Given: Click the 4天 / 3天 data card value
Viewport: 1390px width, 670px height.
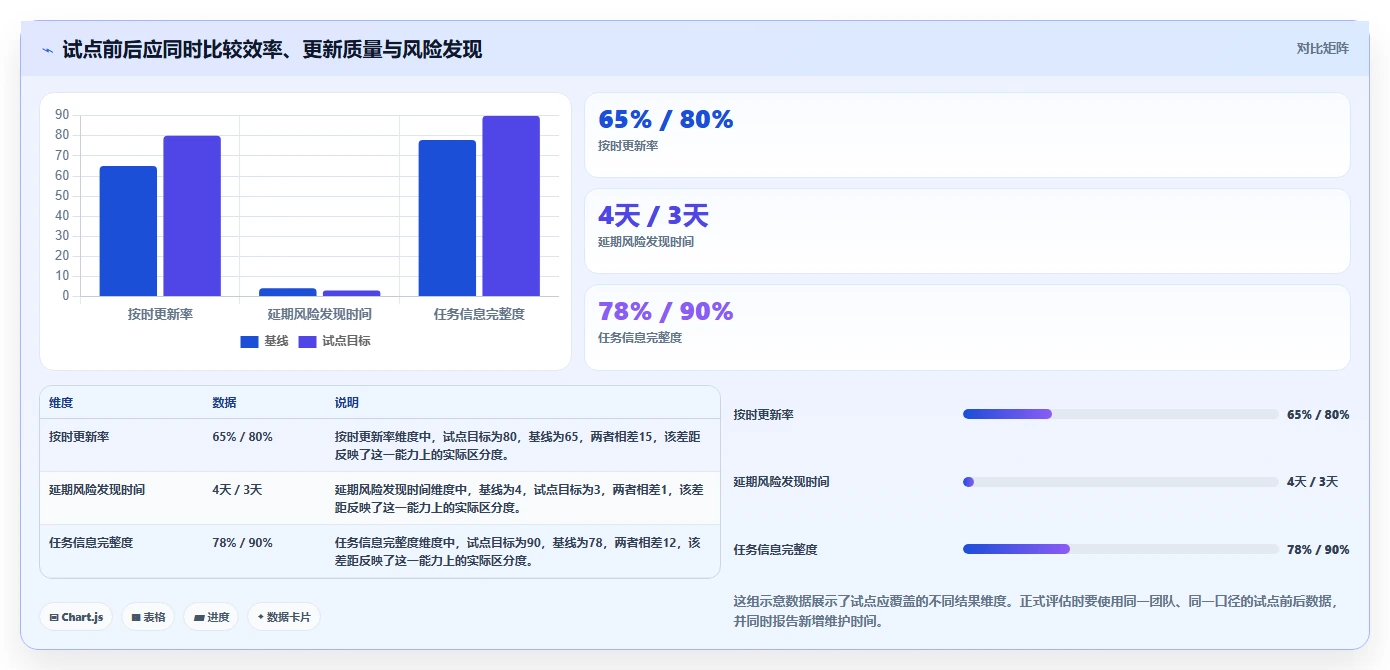Looking at the screenshot, I should [x=653, y=215].
